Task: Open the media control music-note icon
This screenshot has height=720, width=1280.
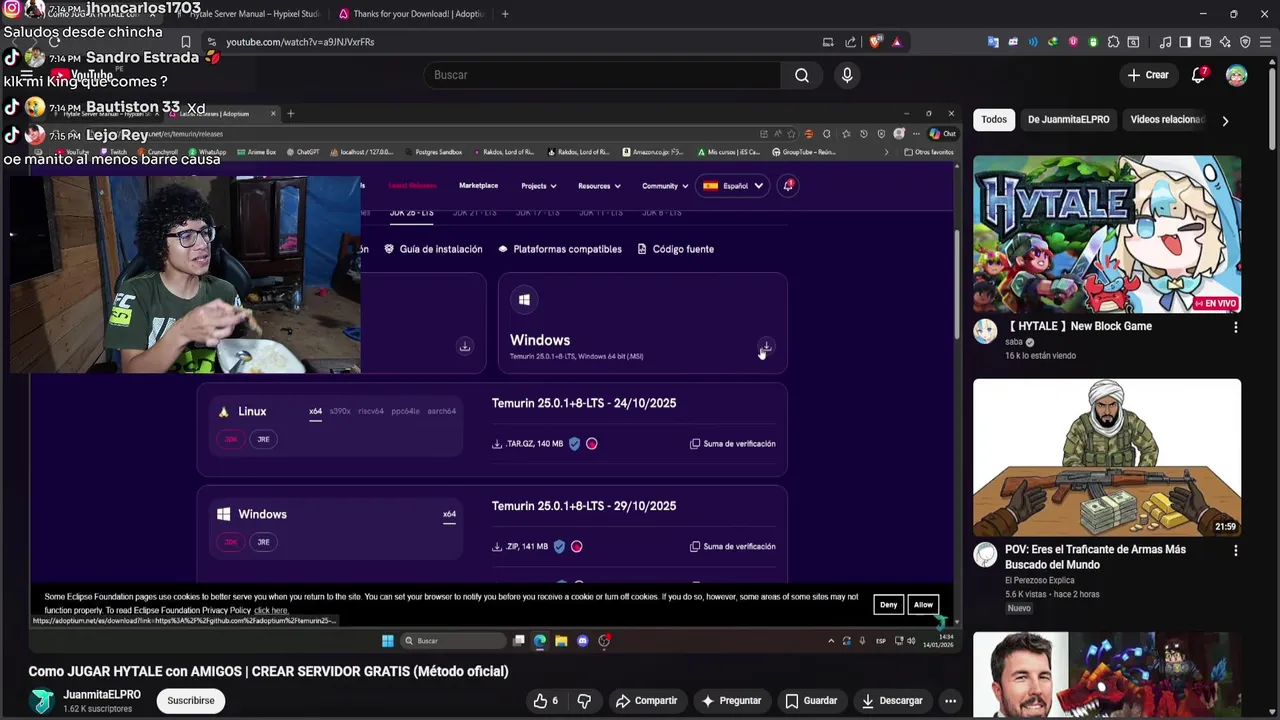Action: (1165, 42)
